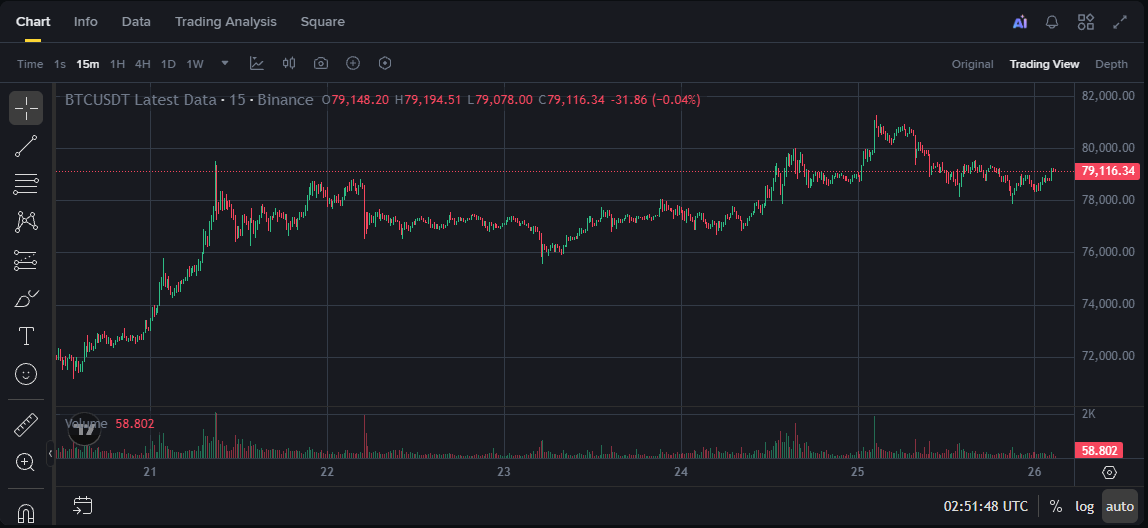1148x528 pixels.
Task: Open the line chart indicators icon
Action: pos(257,64)
